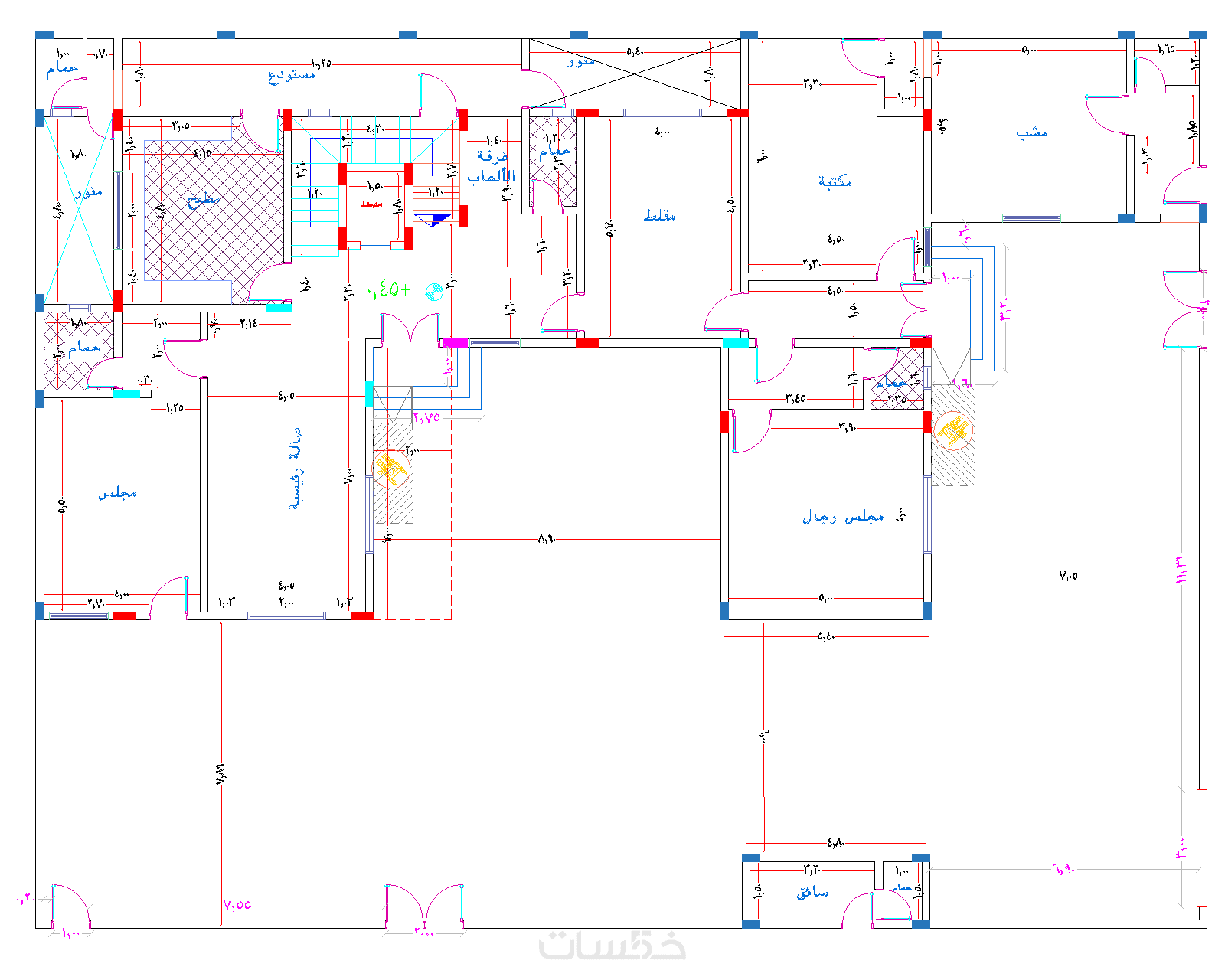Viewport: 1225px width, 980px height.
Task: Click the ٨,٩٠ courtyard dimension text
Action: click(546, 539)
